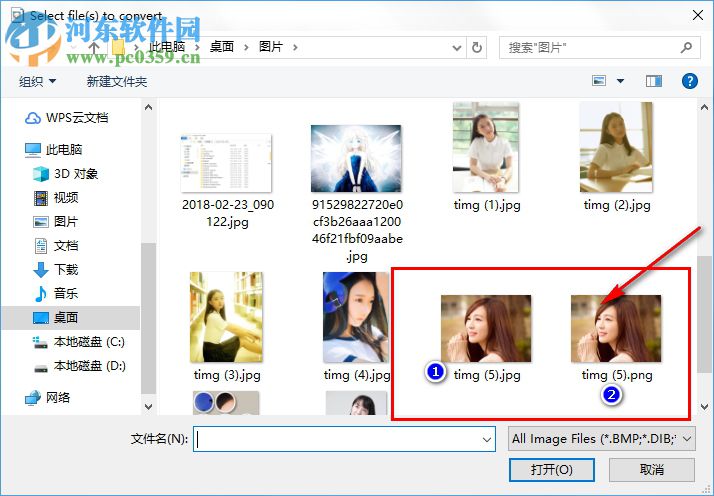Select 此电脑 computer icon in tree
The width and height of the screenshot is (714, 496).
pos(33,150)
